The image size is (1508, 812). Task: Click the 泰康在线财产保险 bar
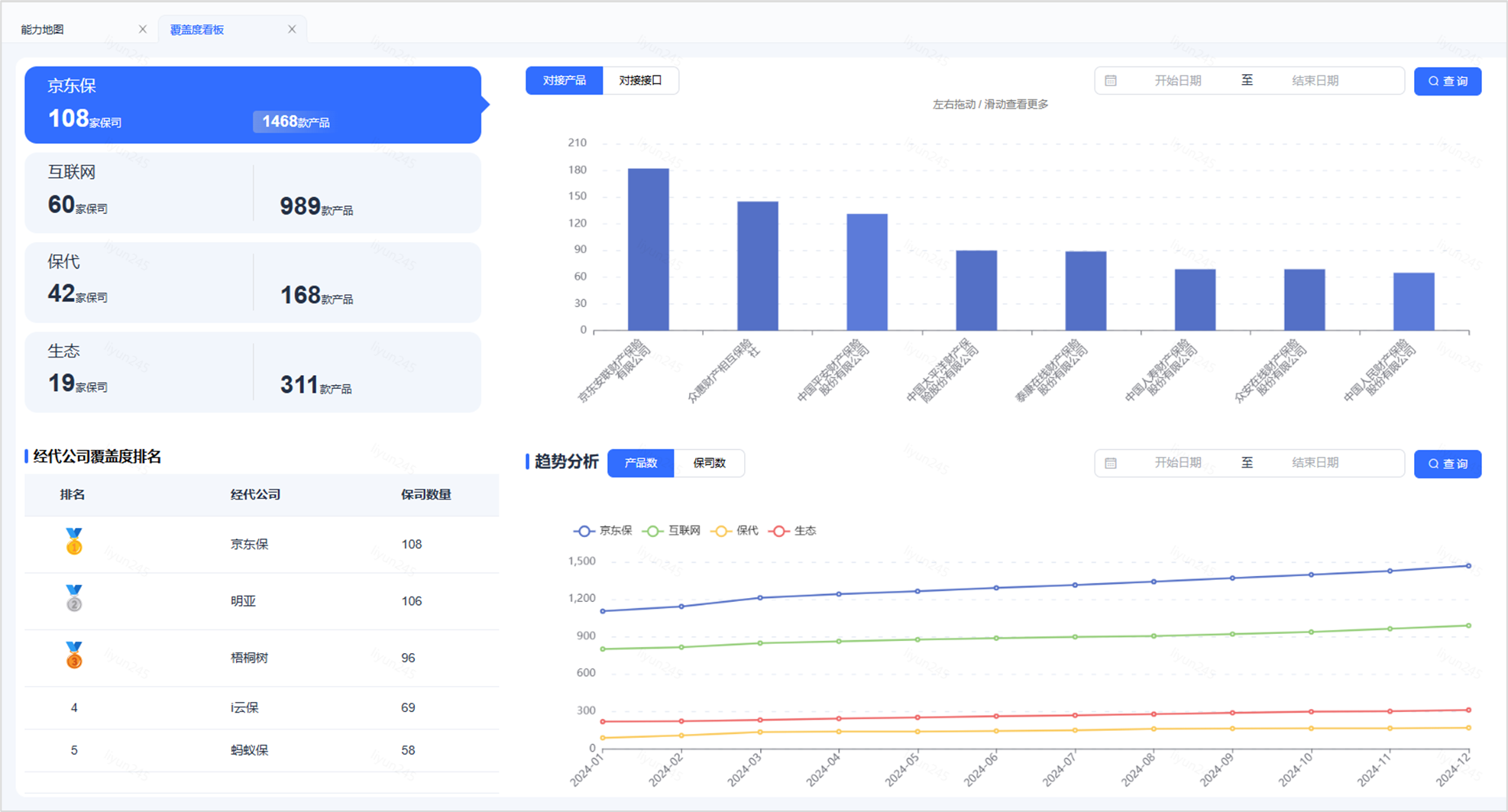tap(1086, 291)
